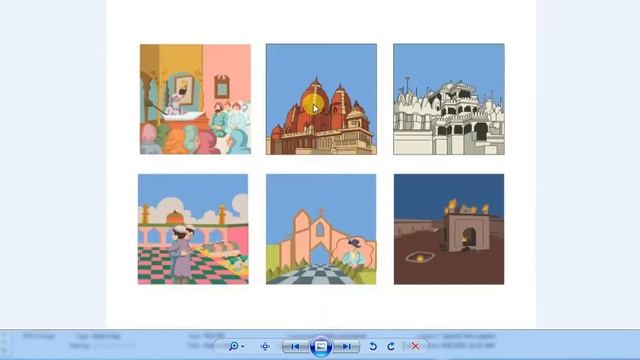The image size is (640, 360).
Task: Go to the previous image
Action: coord(296,347)
